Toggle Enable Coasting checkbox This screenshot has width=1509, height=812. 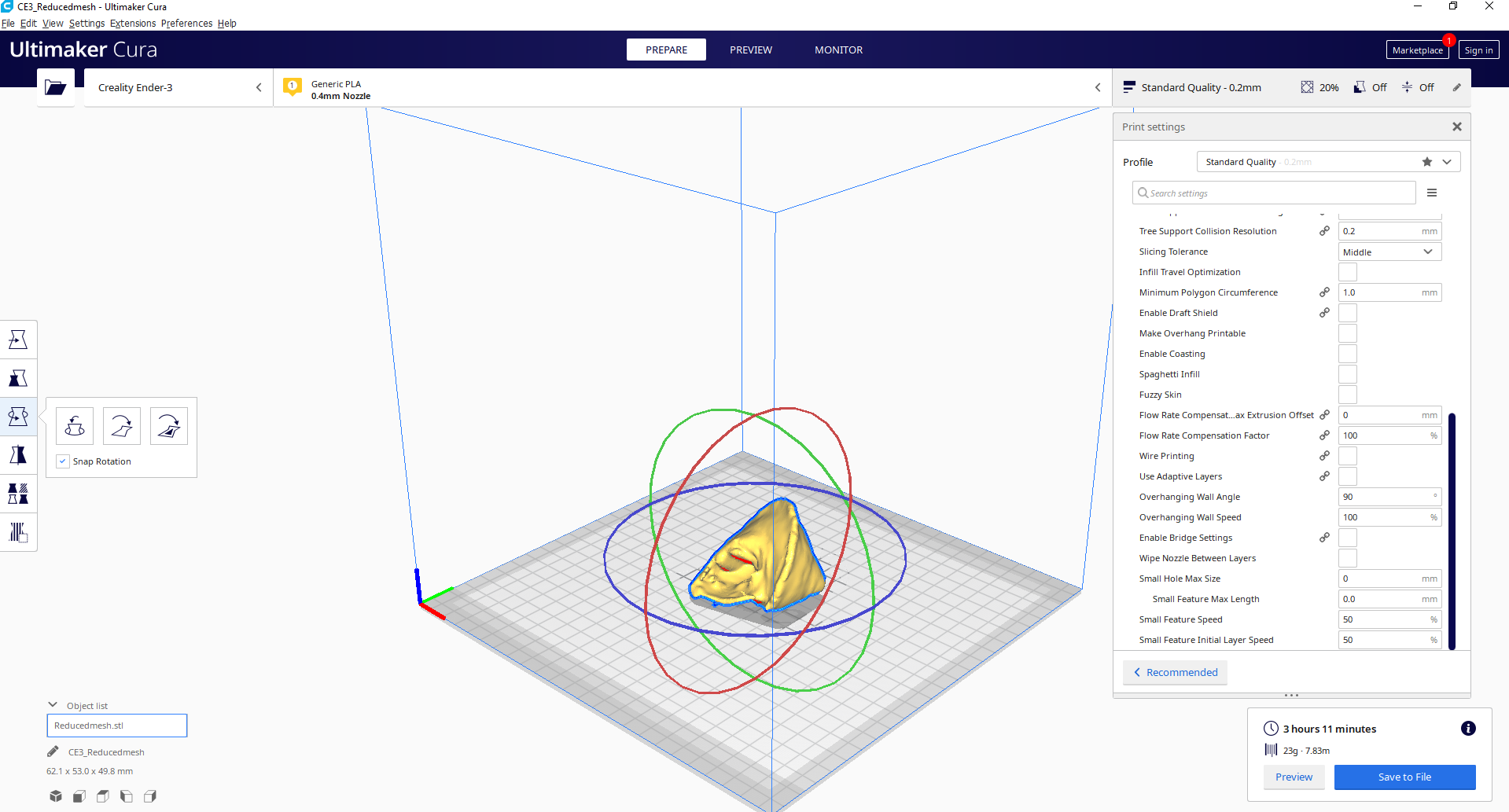click(1348, 354)
